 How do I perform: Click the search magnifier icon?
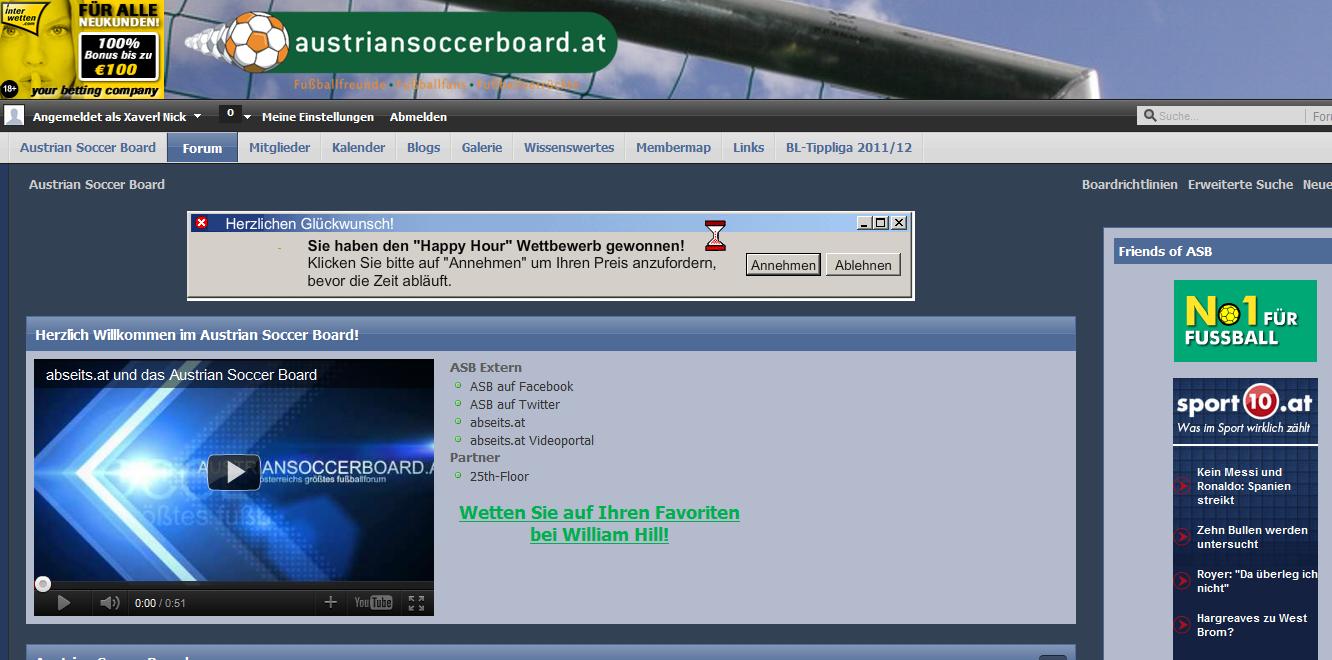tap(1150, 116)
